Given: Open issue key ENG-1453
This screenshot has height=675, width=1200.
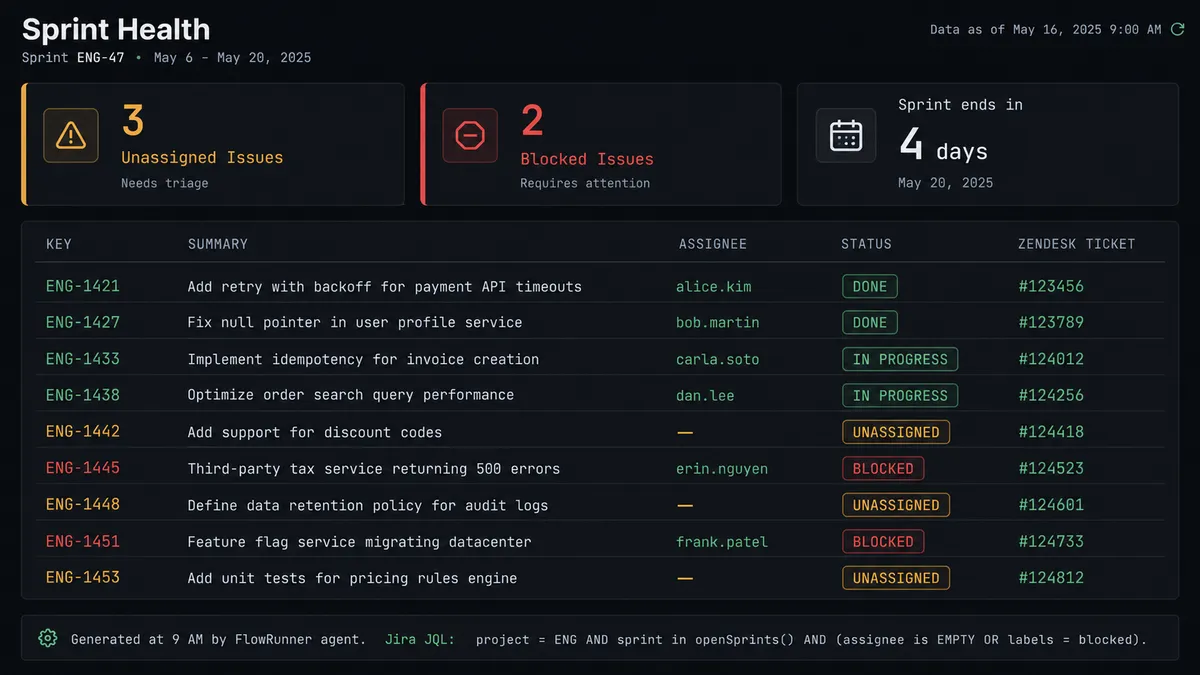Looking at the screenshot, I should [x=83, y=577].
